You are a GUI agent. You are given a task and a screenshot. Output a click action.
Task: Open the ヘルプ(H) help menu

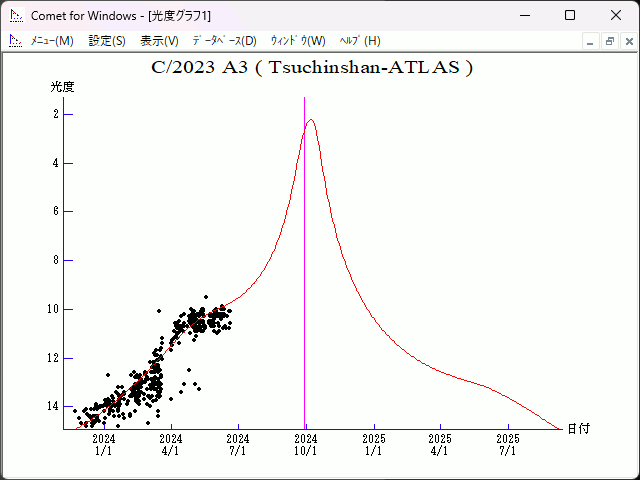[x=360, y=41]
